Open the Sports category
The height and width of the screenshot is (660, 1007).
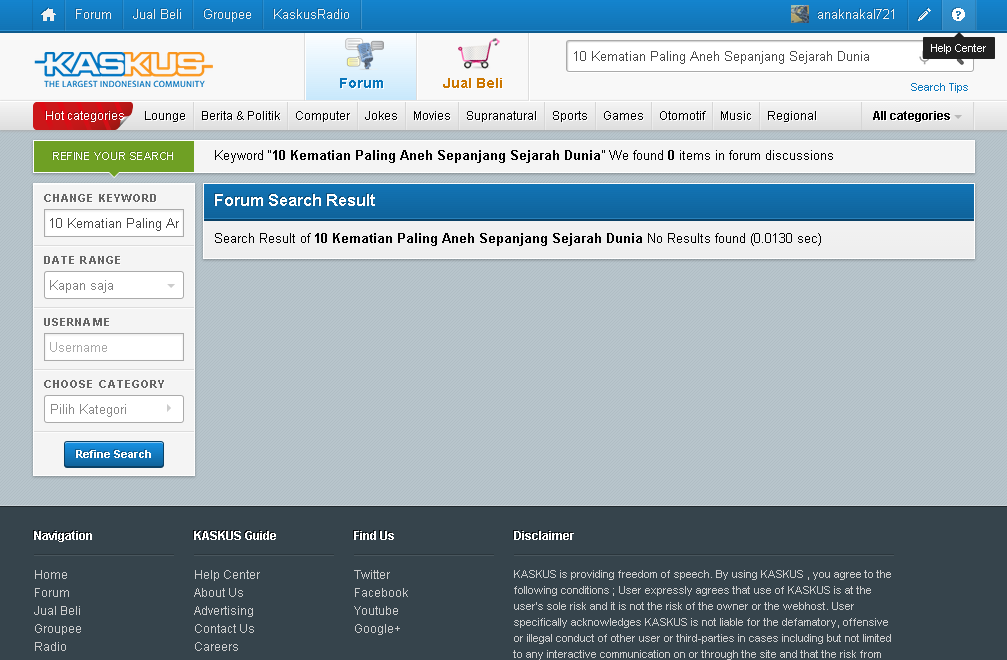pos(570,116)
